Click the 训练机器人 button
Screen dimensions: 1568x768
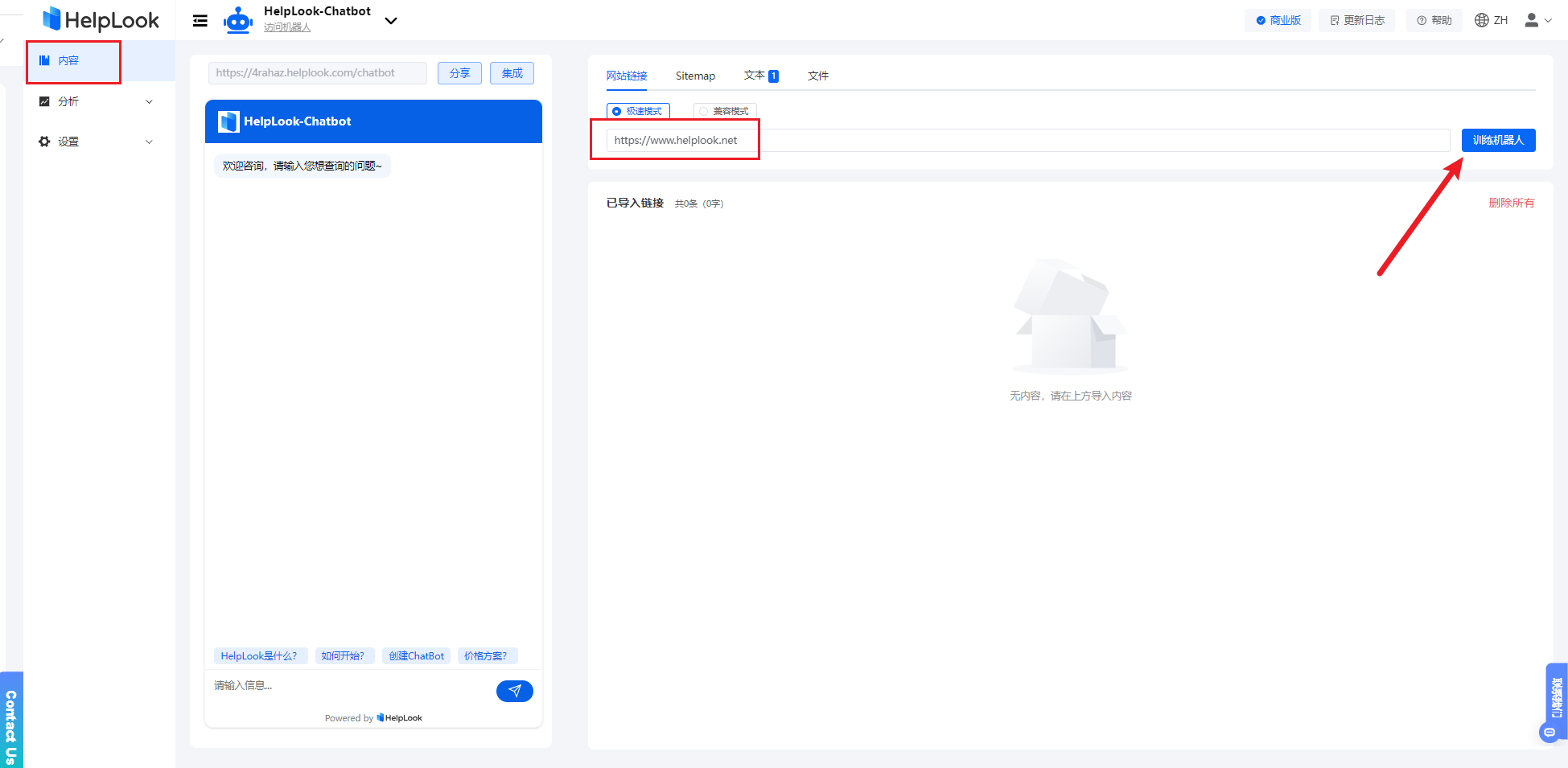(x=1498, y=140)
